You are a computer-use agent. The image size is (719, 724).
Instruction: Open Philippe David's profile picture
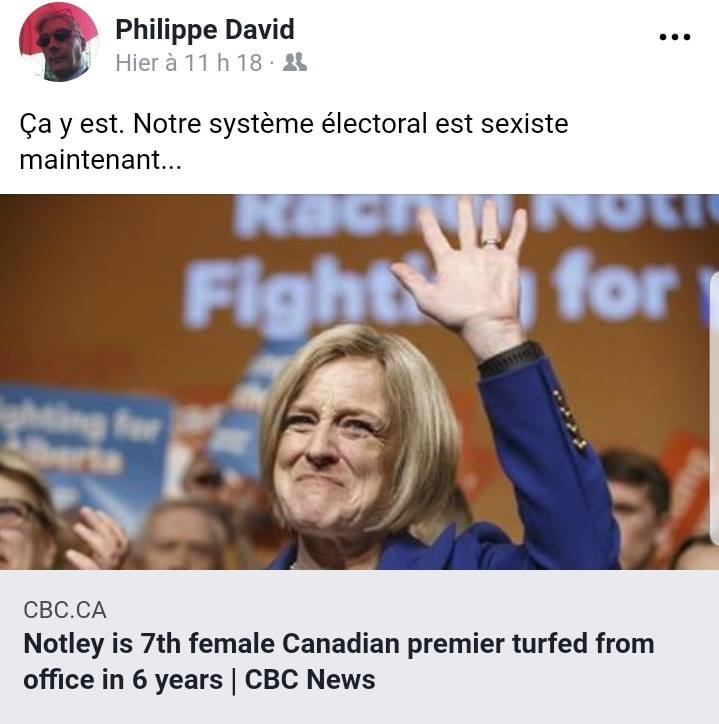click(59, 42)
